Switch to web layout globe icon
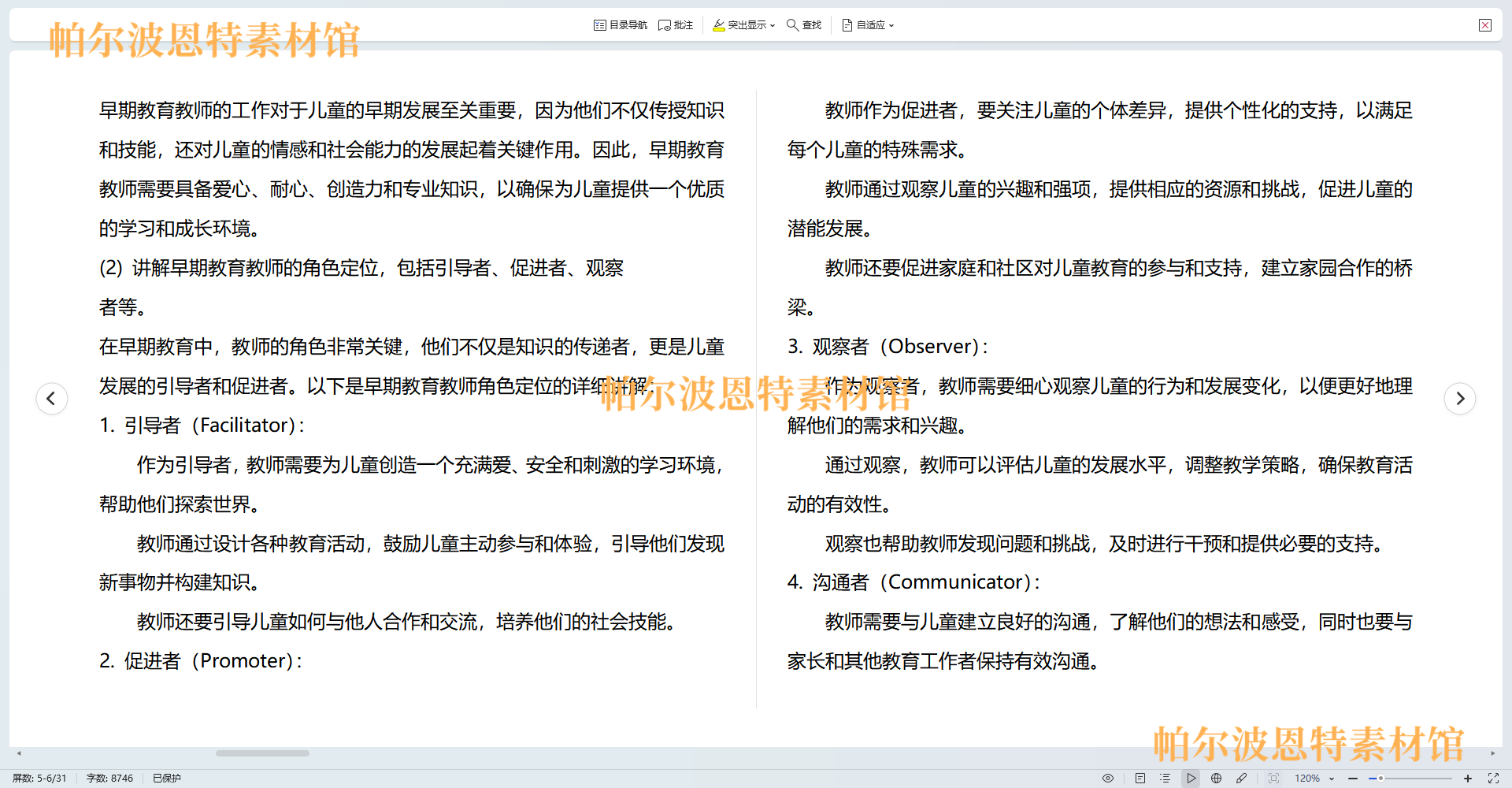The height and width of the screenshot is (788, 1512). pos(1217,778)
